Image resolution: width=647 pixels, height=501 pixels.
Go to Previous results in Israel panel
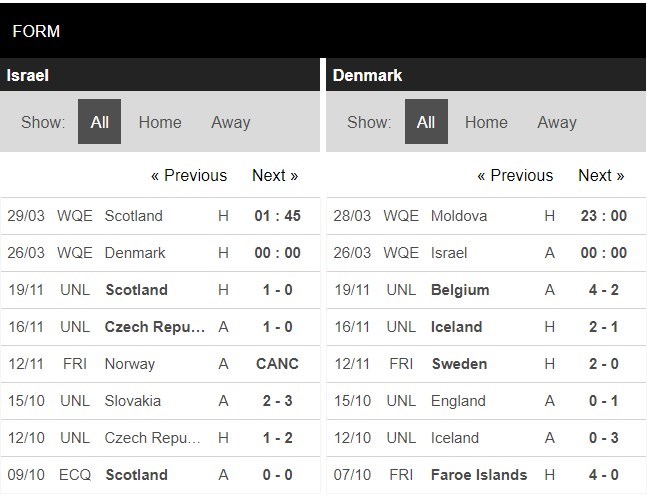pos(189,175)
